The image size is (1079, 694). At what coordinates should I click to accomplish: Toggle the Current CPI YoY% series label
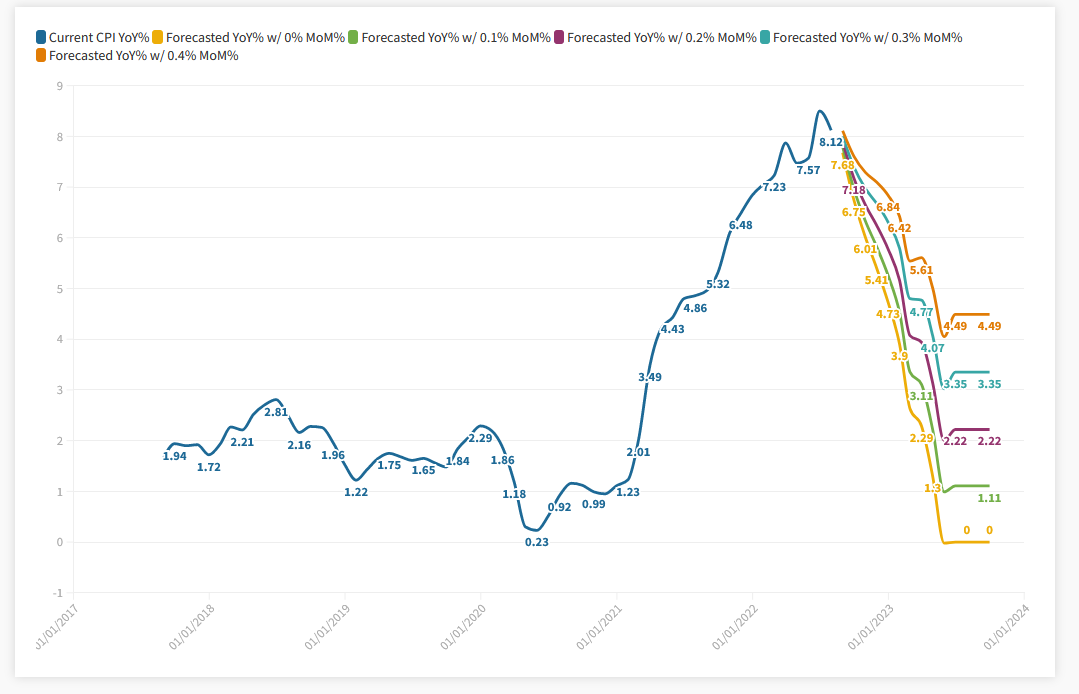[x=99, y=38]
